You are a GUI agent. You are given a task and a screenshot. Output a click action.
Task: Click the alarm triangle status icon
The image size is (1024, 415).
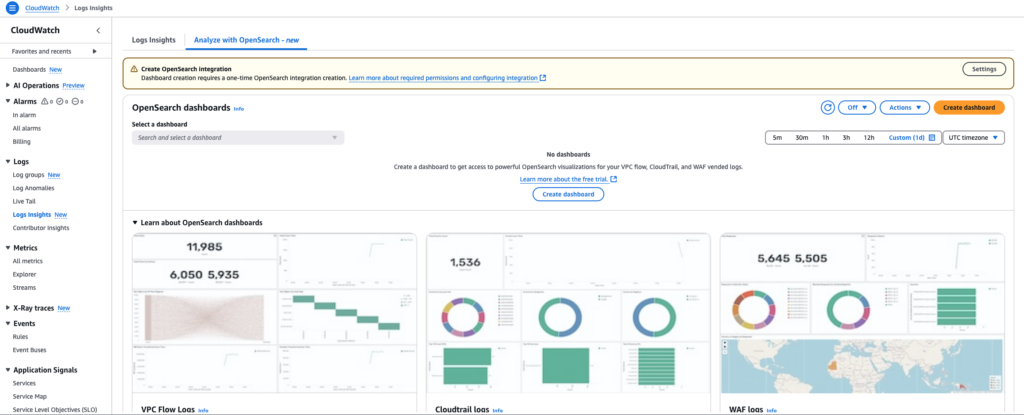point(43,101)
